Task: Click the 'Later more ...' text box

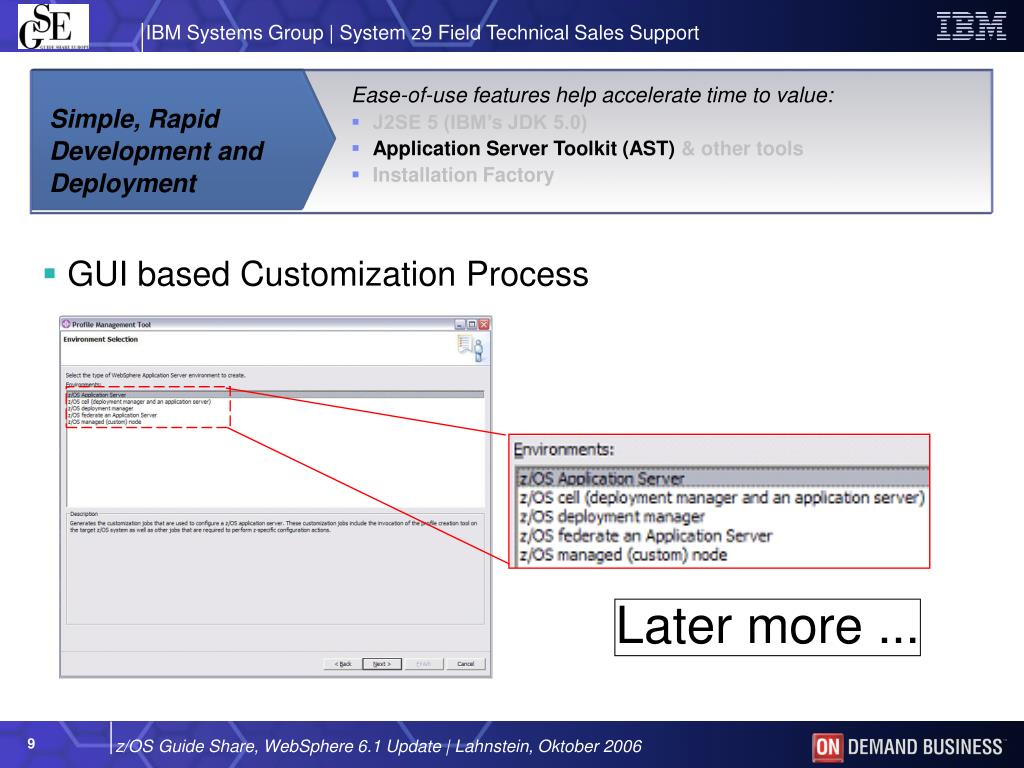Action: 767,627
